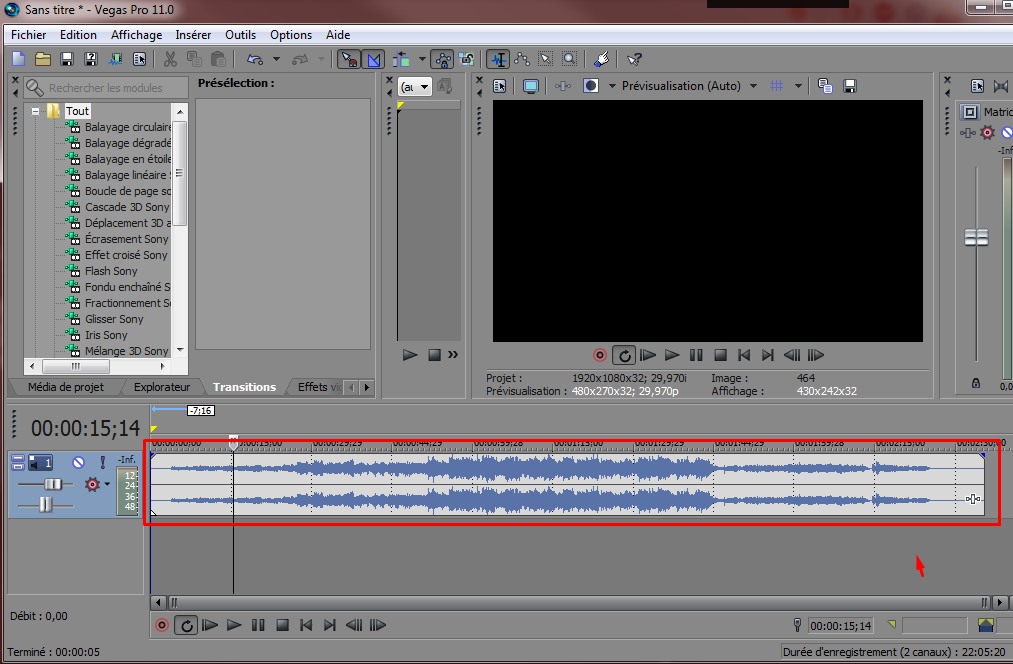The height and width of the screenshot is (664, 1013).
Task: Open an existing project via folder icon
Action: tap(43, 60)
